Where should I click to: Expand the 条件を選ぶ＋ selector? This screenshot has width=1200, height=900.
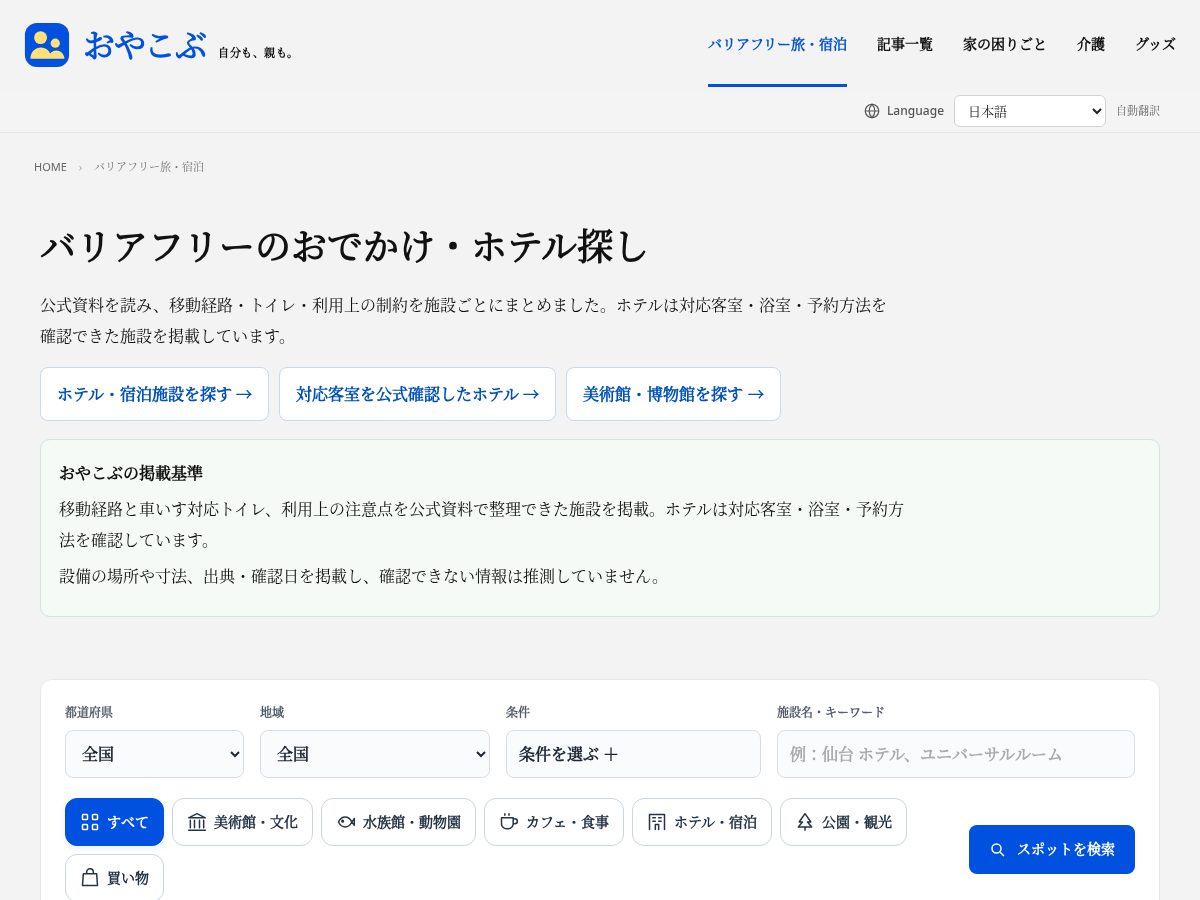tap(633, 754)
